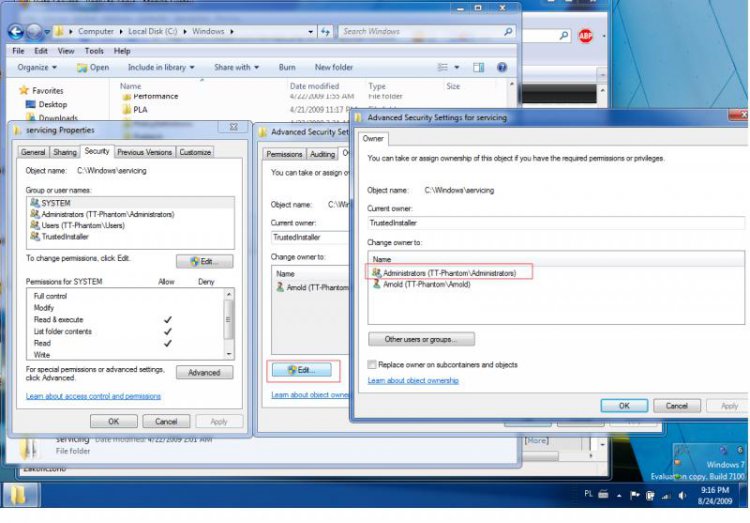Open the Edit menu in Explorer
750x523 pixels.
coord(41,51)
